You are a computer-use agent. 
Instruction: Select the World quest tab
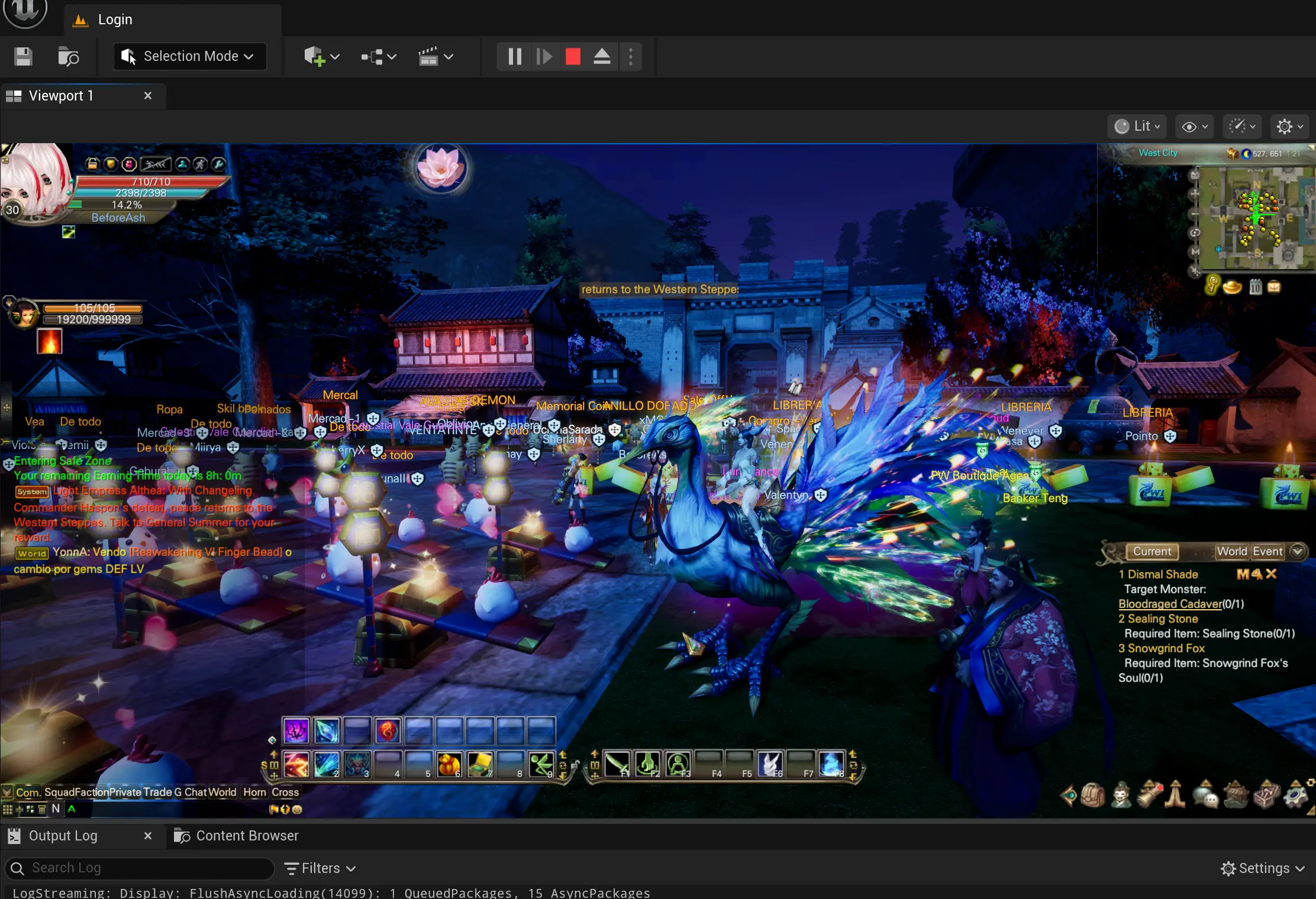pyautogui.click(x=1232, y=551)
